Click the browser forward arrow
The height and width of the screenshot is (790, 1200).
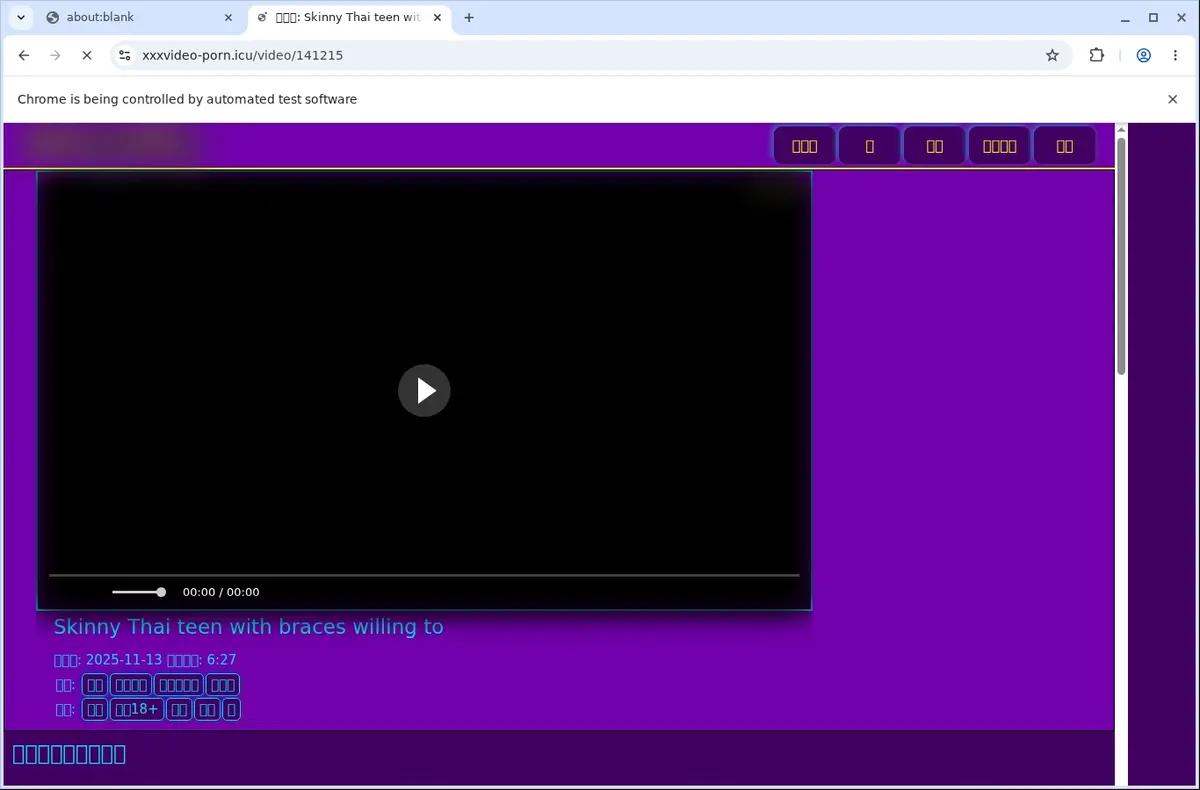coord(55,56)
